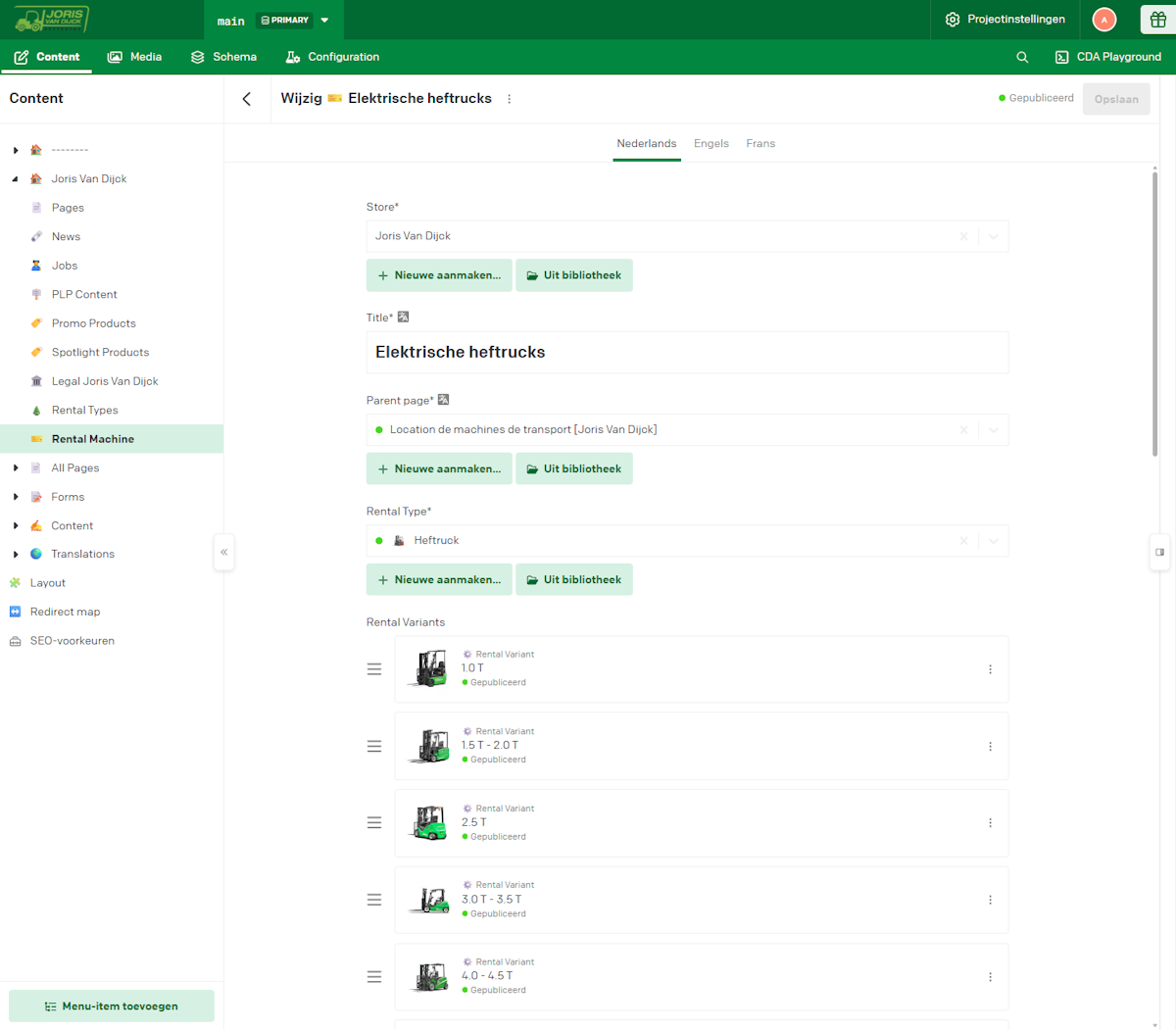The image size is (1176, 1030).
Task: Collapse the left sidebar panel
Action: point(224,553)
